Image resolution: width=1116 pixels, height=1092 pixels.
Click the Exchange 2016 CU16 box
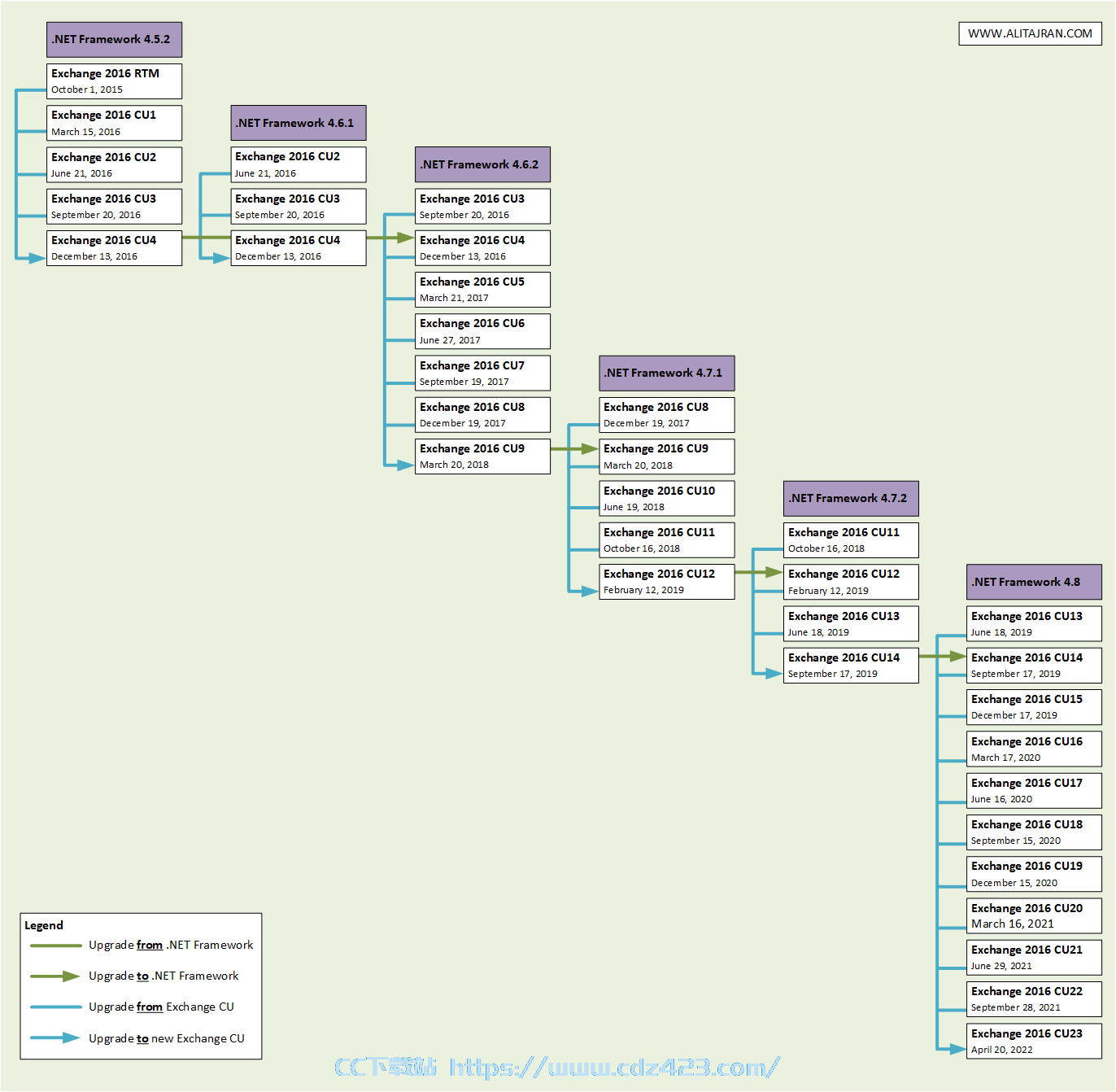[1034, 749]
